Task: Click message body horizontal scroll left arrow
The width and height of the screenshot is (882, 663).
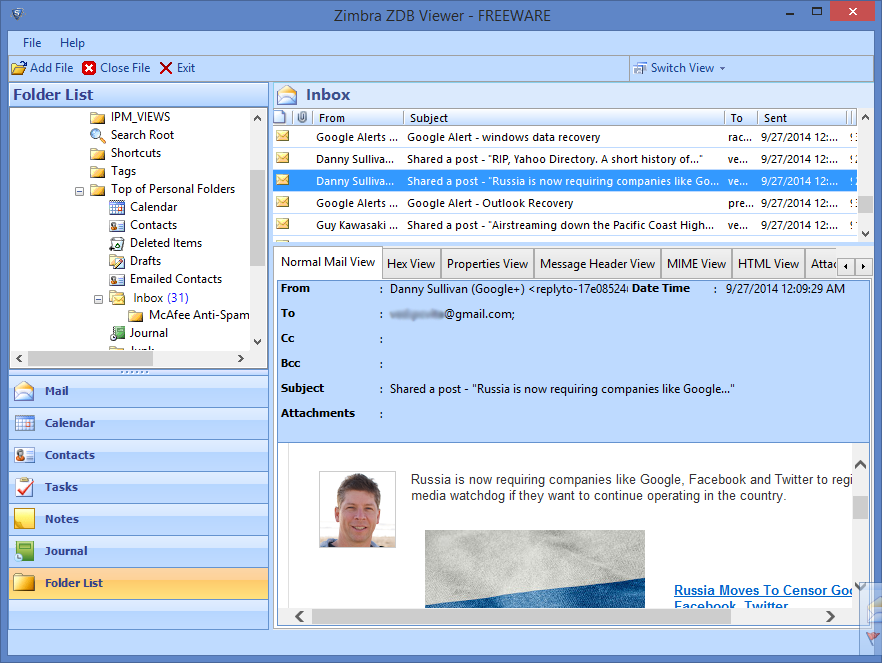Action: click(300, 616)
